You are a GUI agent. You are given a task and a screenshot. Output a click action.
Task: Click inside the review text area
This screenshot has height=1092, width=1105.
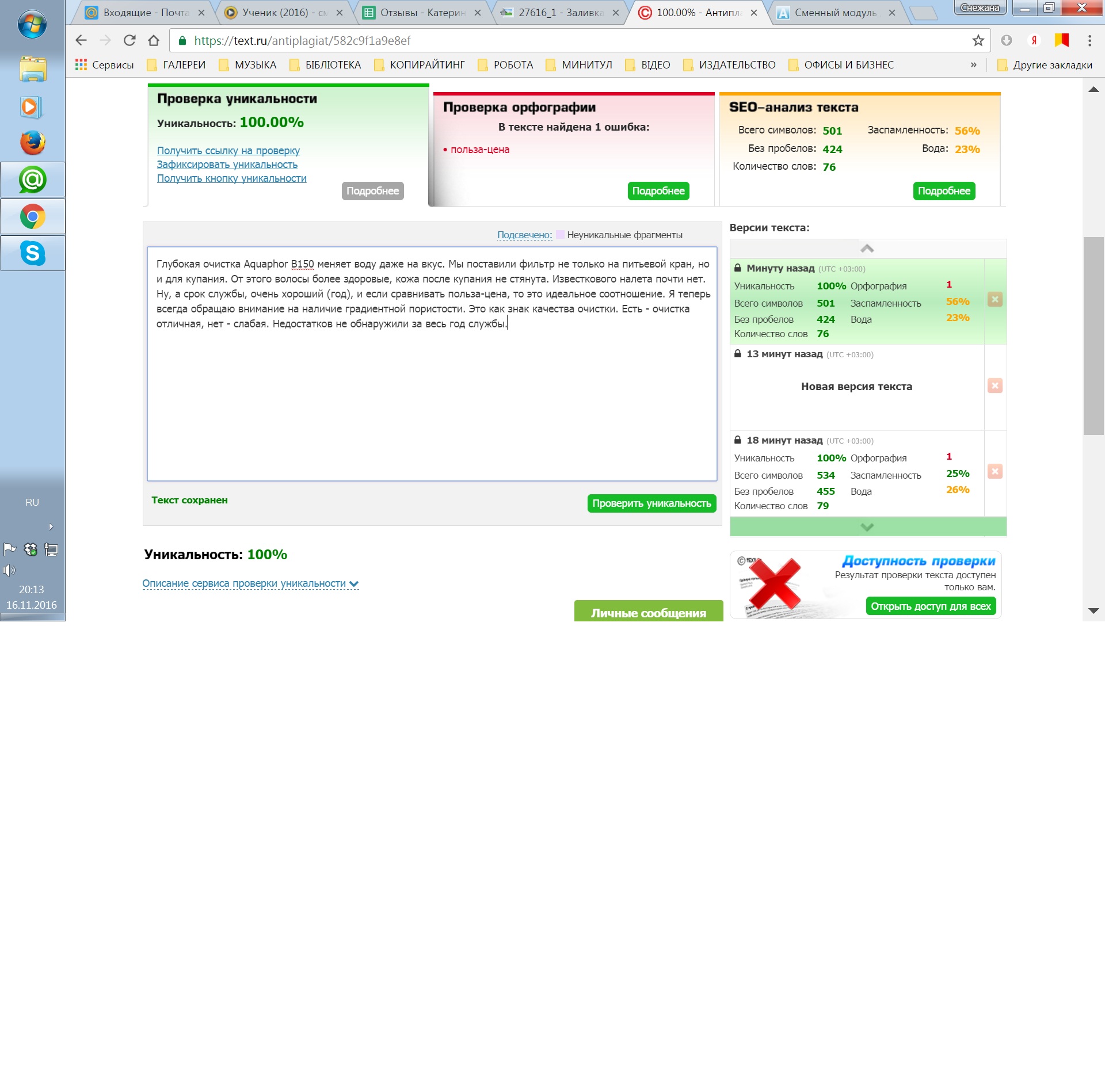tap(432, 403)
